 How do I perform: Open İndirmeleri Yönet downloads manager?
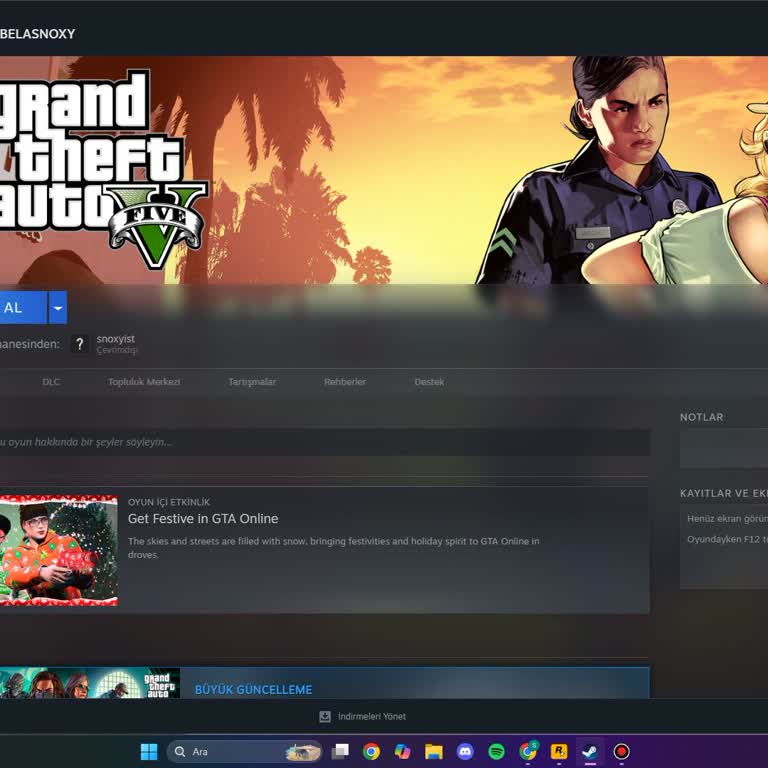tap(372, 717)
